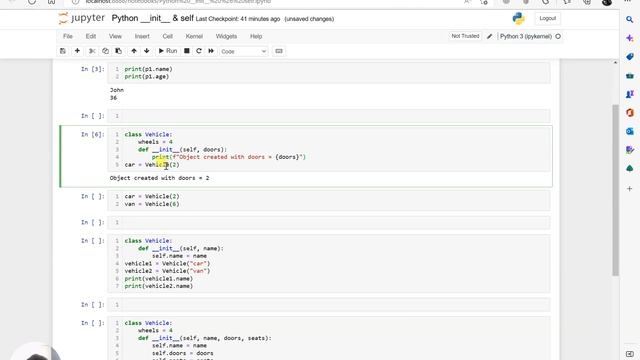640x360 pixels.
Task: Open the File menu
Action: pyautogui.click(x=68, y=36)
